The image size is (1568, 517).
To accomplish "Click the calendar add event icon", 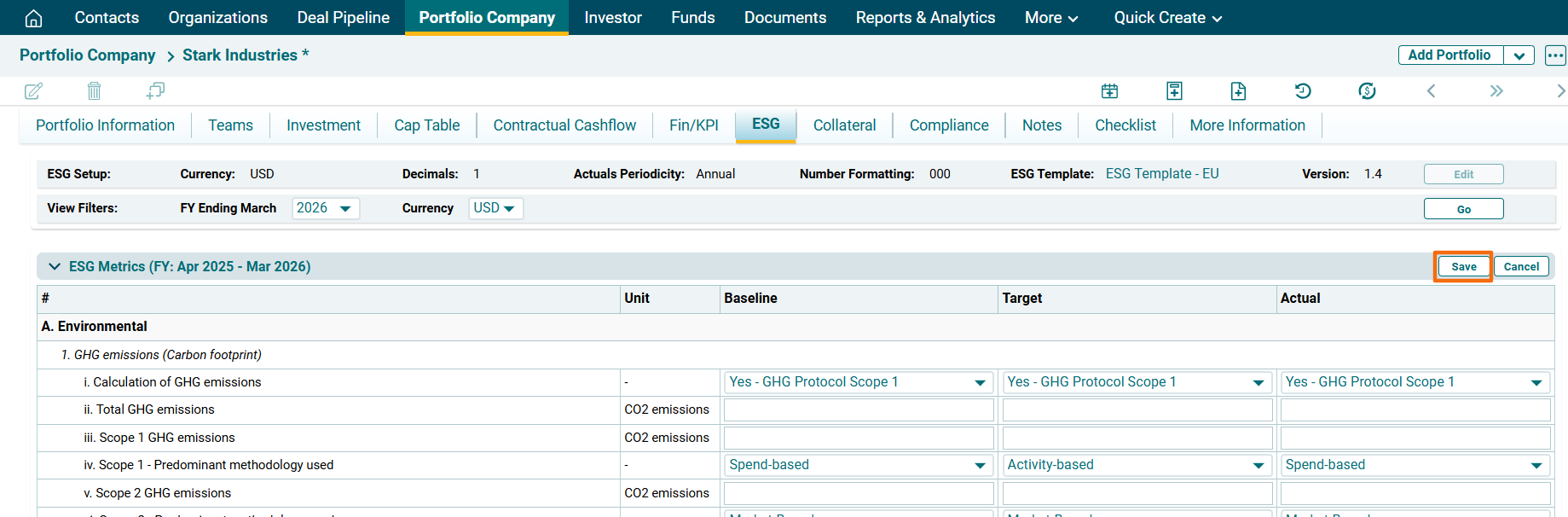I will click(1109, 91).
